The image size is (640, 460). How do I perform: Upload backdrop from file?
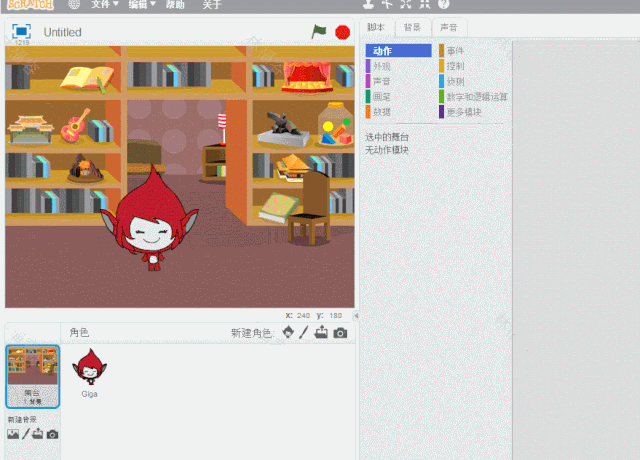point(38,434)
